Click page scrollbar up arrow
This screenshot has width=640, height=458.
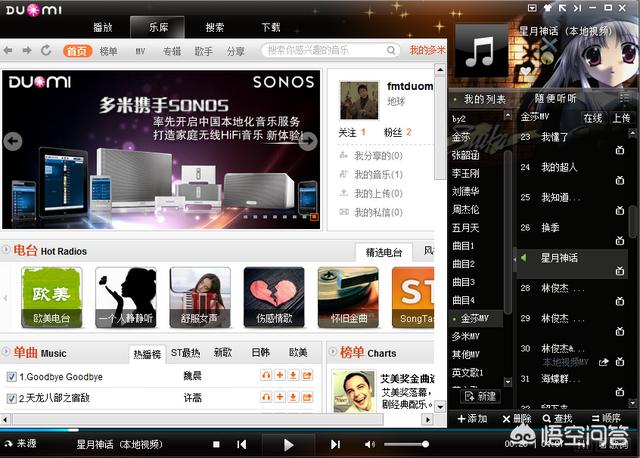point(440,70)
